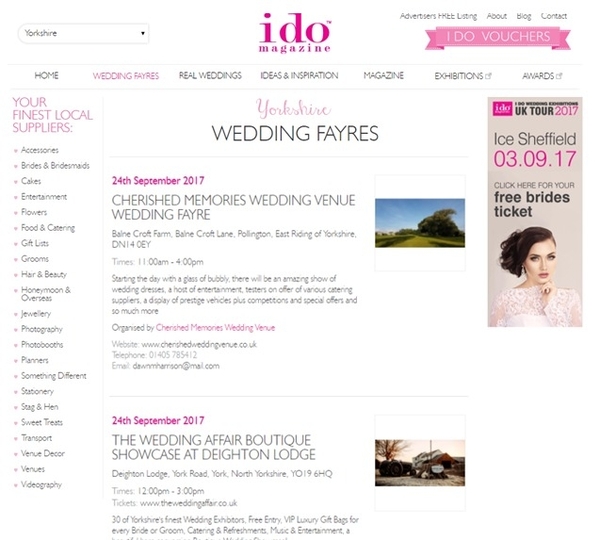Image resolution: width=600 pixels, height=540 pixels.
Task: Visit www.theweddingaffair.co.uk tickets link
Action: point(189,503)
